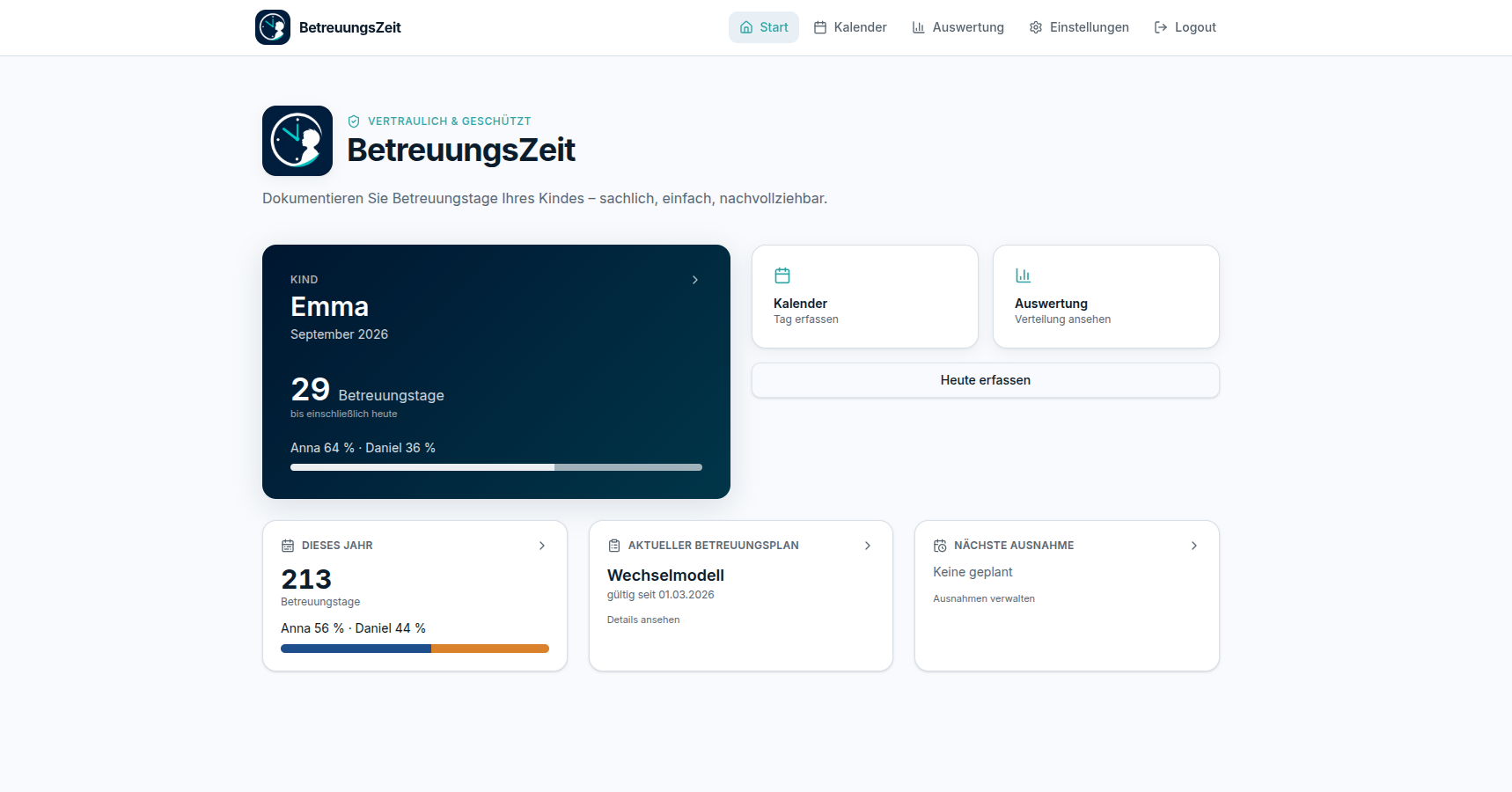Click the calendar icon beside Dieses Jahr

pyautogui.click(x=288, y=546)
